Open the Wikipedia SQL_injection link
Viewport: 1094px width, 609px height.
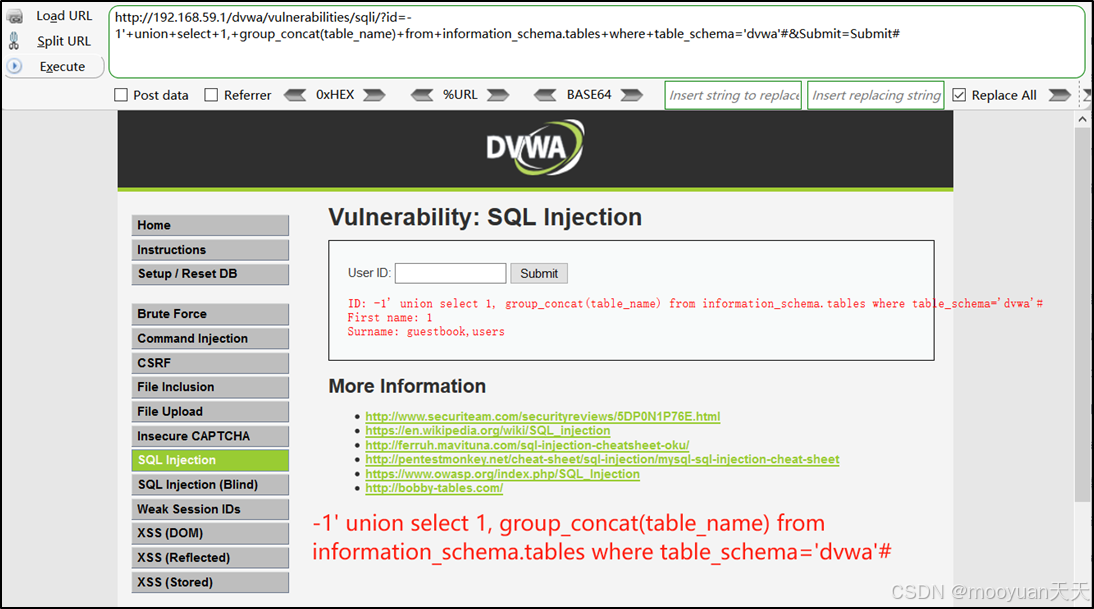click(x=488, y=430)
